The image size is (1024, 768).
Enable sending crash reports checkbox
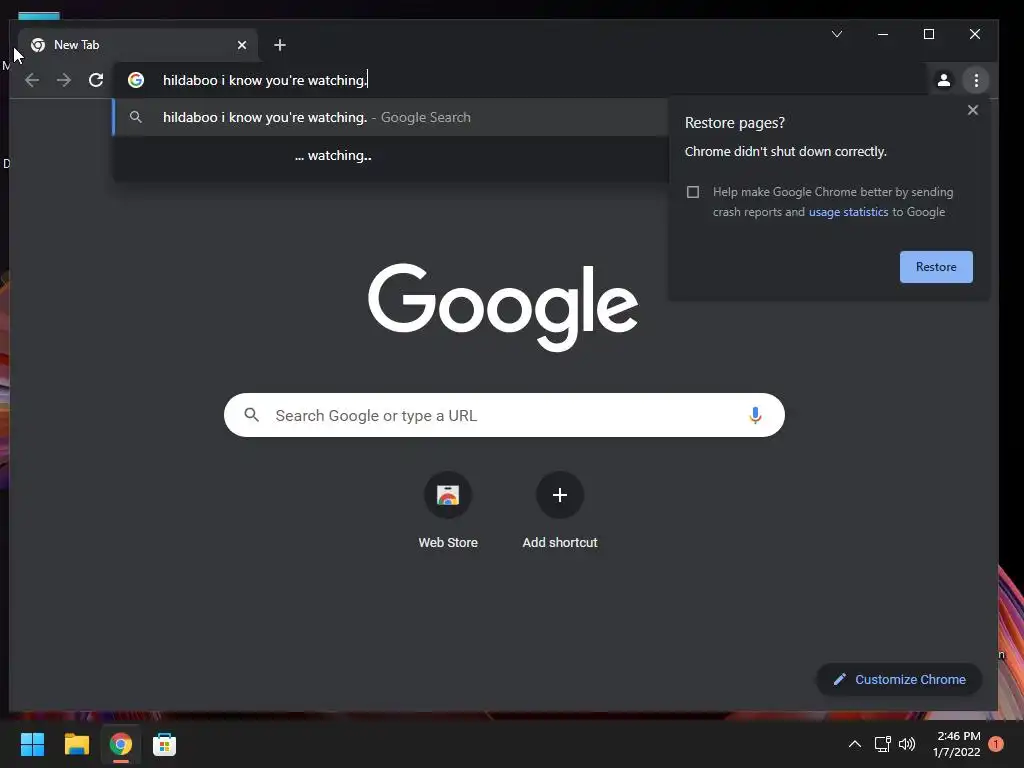coord(693,192)
